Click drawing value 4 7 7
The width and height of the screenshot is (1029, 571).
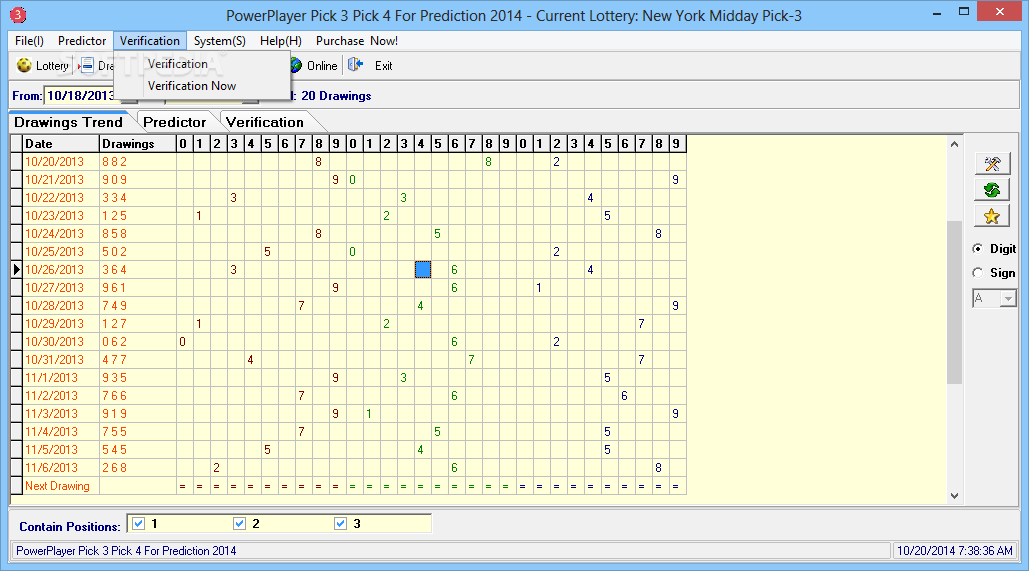click(114, 360)
